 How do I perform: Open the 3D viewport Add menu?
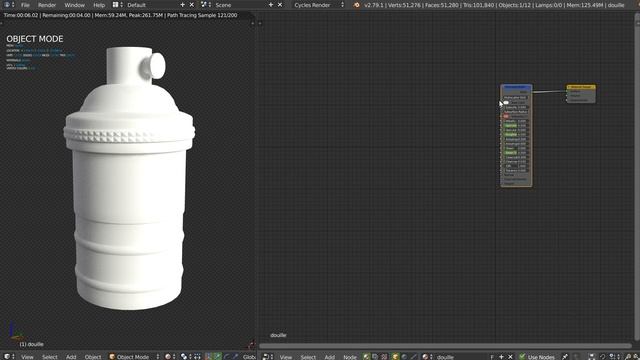point(71,357)
